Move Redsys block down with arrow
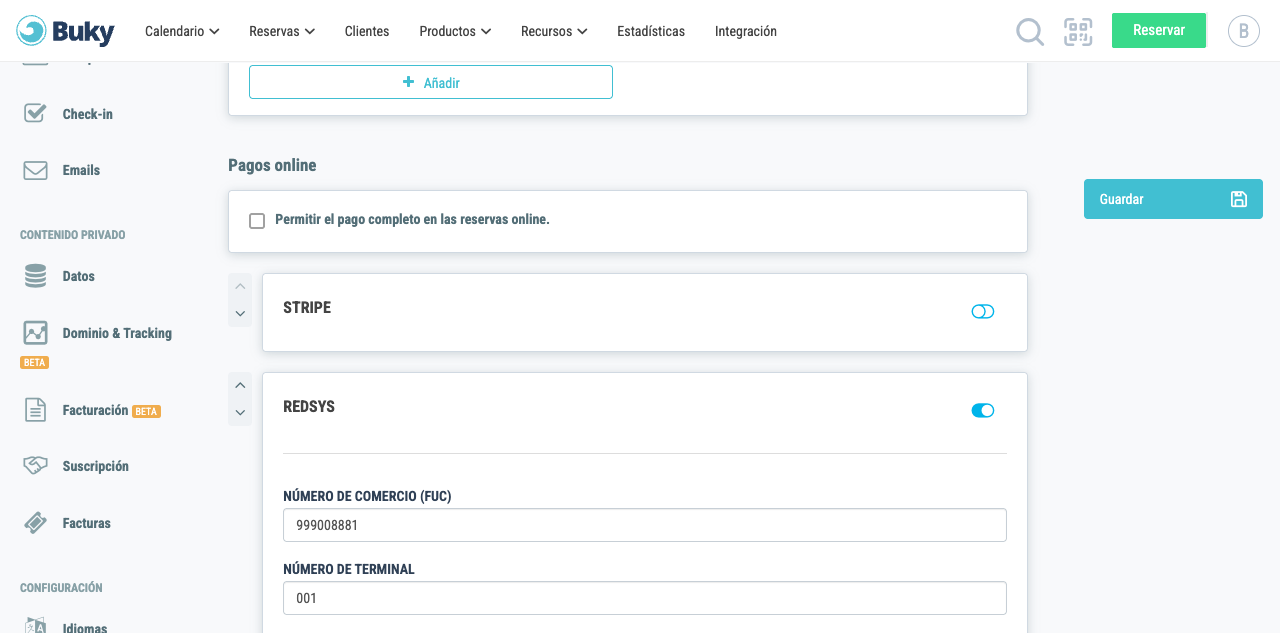This screenshot has width=1280, height=633. (240, 413)
